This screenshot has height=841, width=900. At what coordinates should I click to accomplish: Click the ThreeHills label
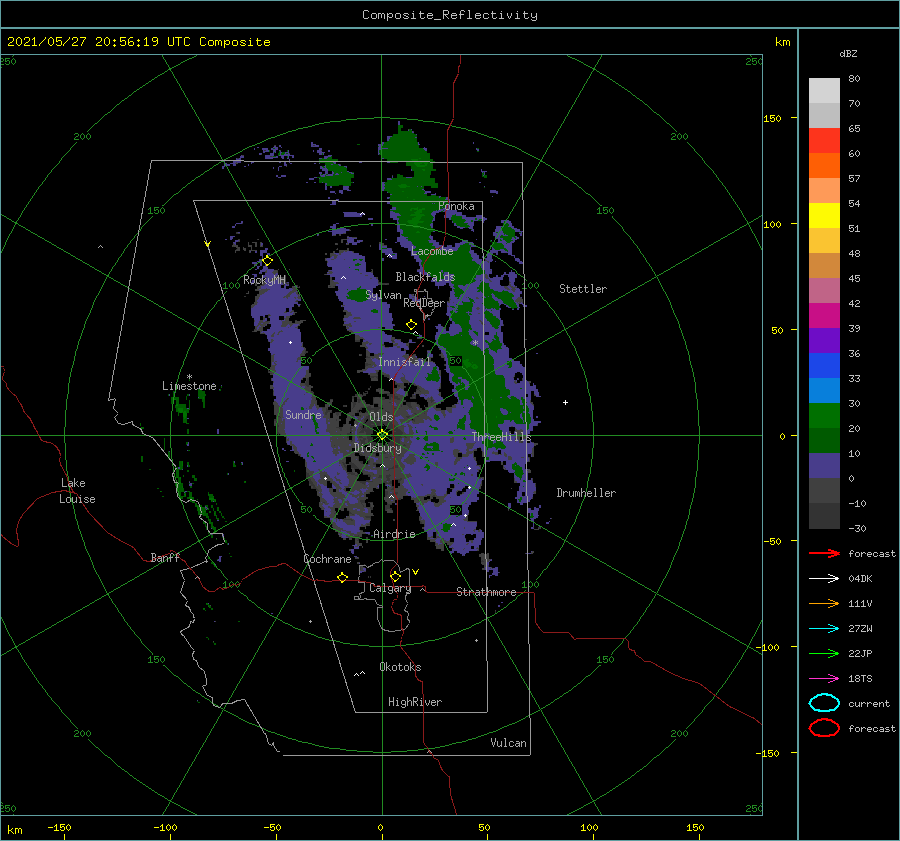pos(502,437)
